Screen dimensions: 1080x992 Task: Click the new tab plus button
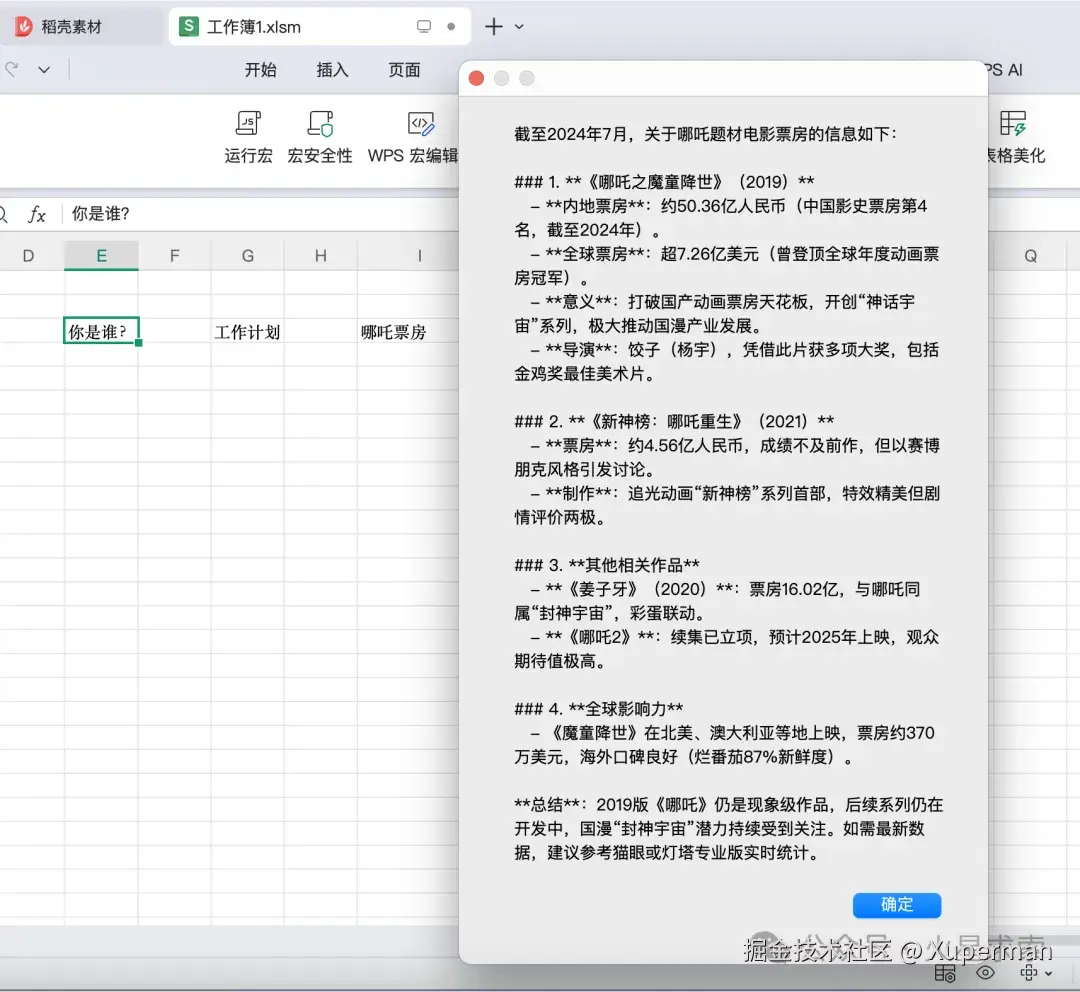(493, 27)
